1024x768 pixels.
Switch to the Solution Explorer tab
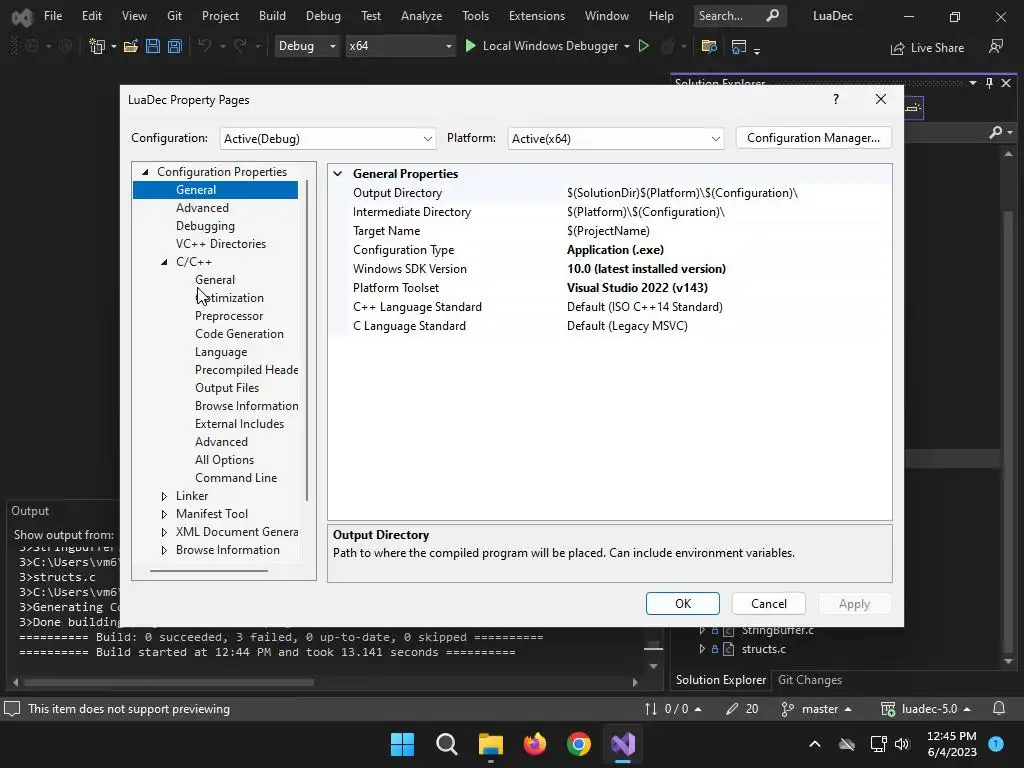[x=720, y=680]
